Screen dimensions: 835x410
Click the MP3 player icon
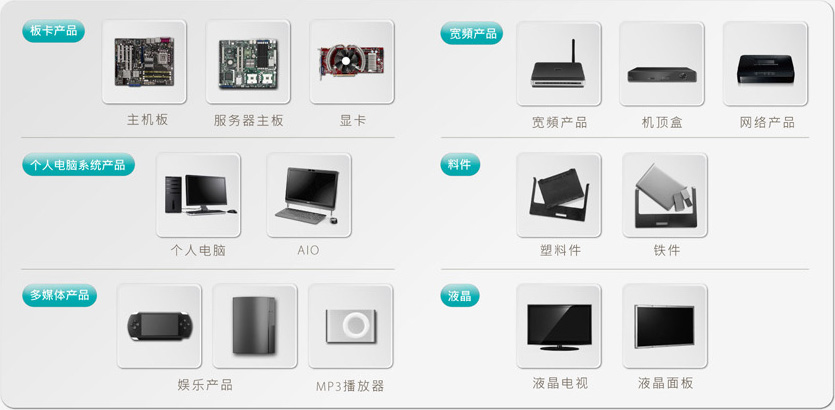point(350,326)
